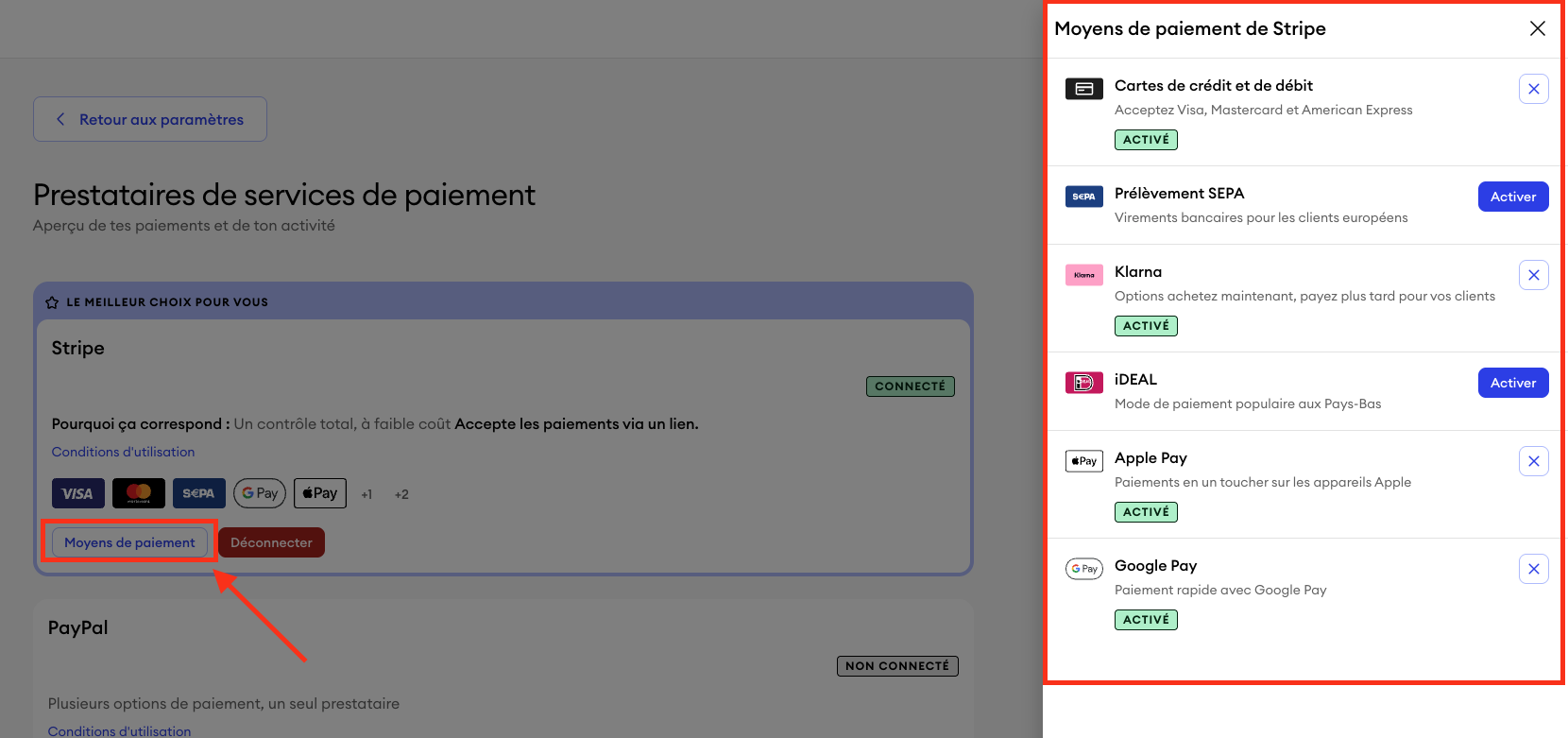The width and height of the screenshot is (1568, 738).
Task: Click the SEPA logo on Stripe card
Action: [x=199, y=493]
